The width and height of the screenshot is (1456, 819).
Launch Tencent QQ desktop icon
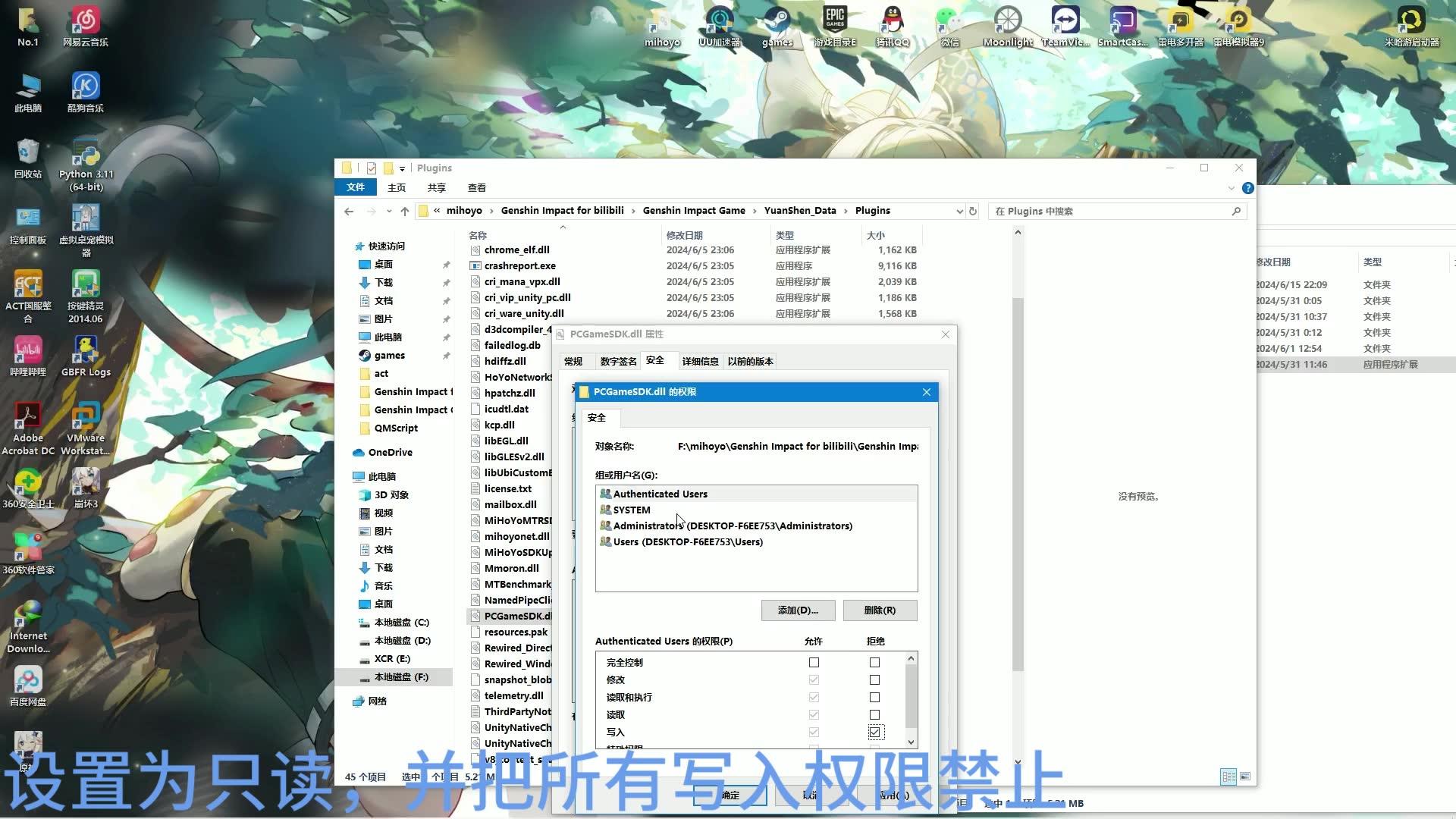[x=893, y=26]
